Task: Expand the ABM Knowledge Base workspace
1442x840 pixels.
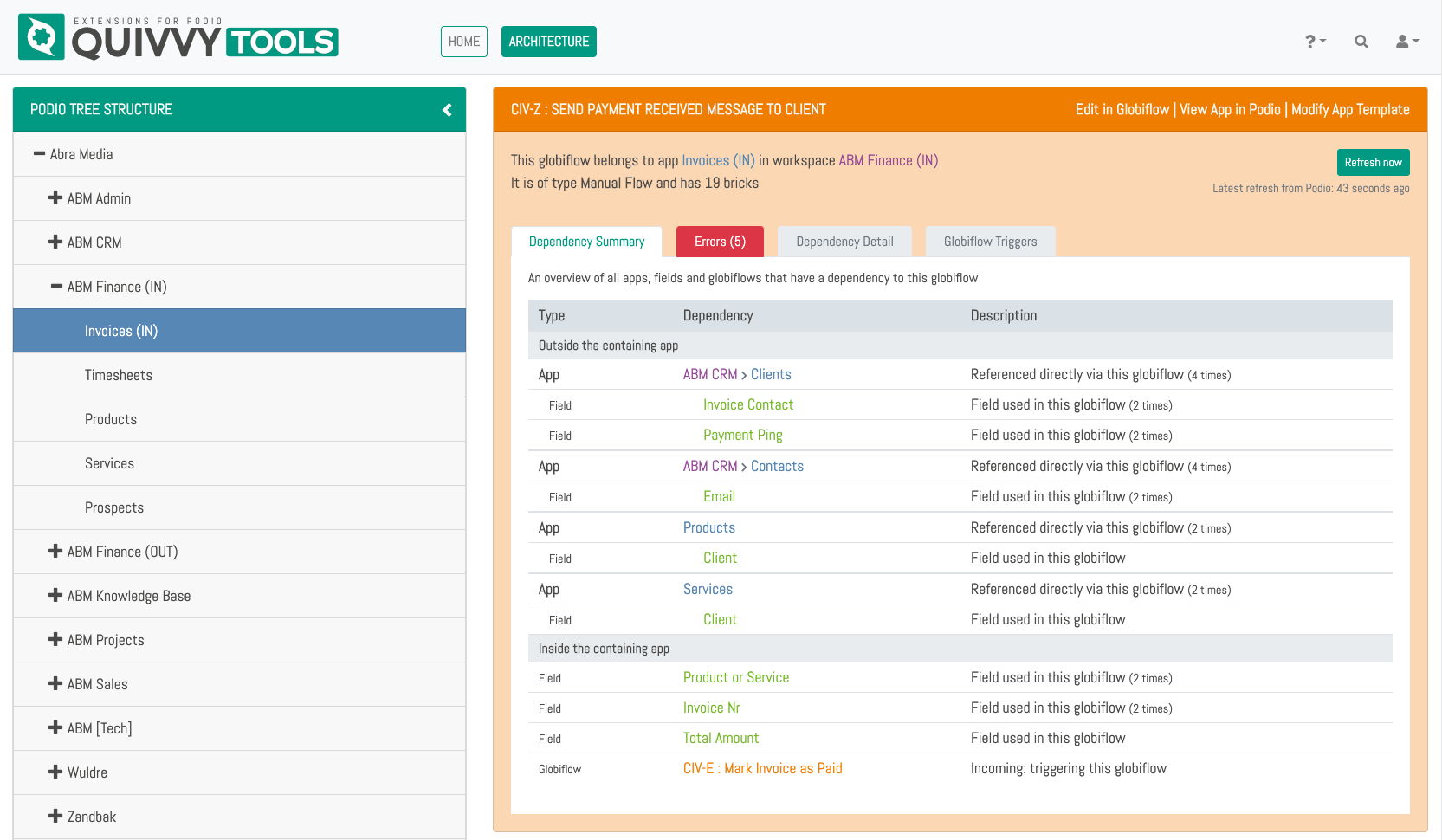Action: (x=55, y=596)
